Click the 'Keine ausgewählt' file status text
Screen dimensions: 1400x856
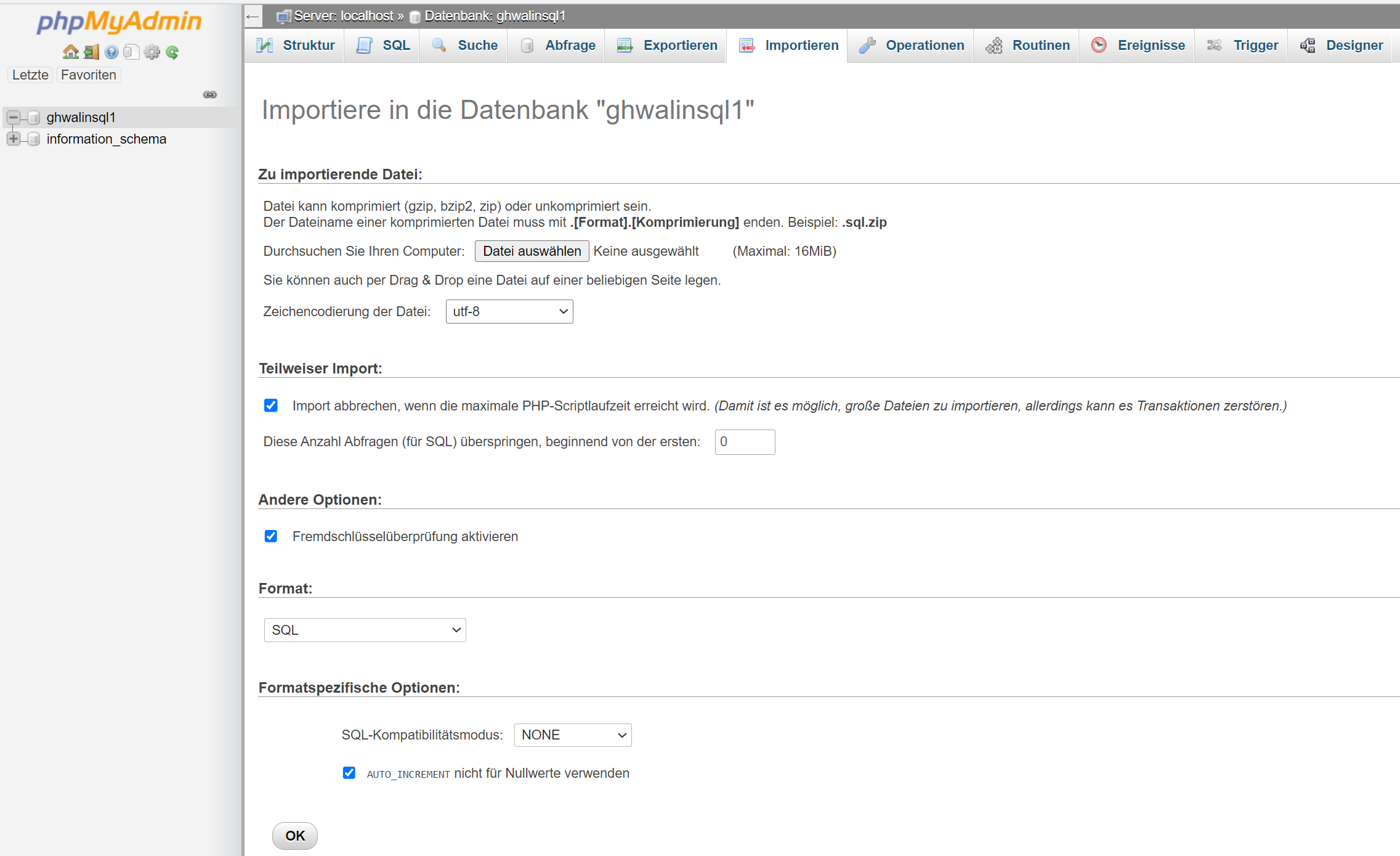646,251
